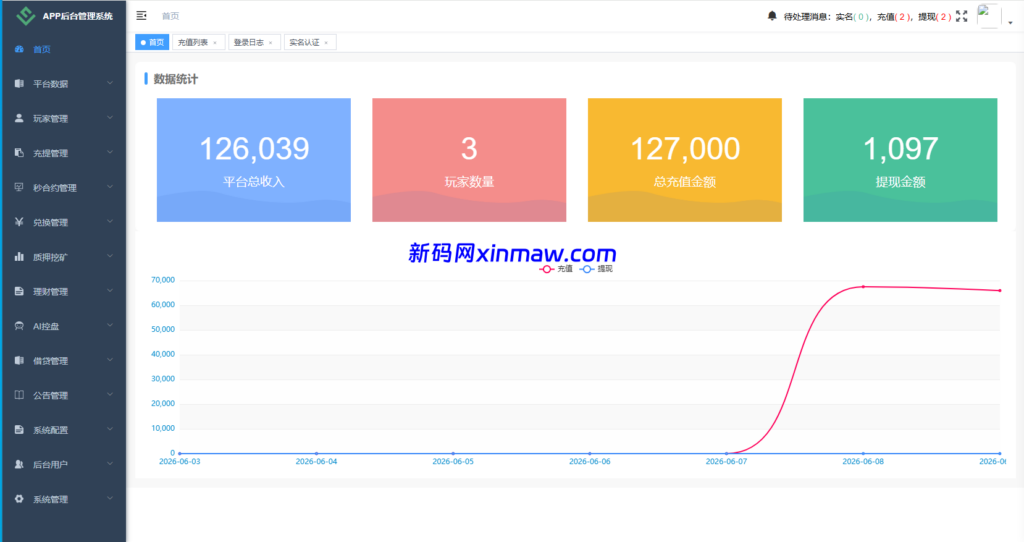
Task: Click the 借贷管理 sidebar icon
Action: coord(19,360)
